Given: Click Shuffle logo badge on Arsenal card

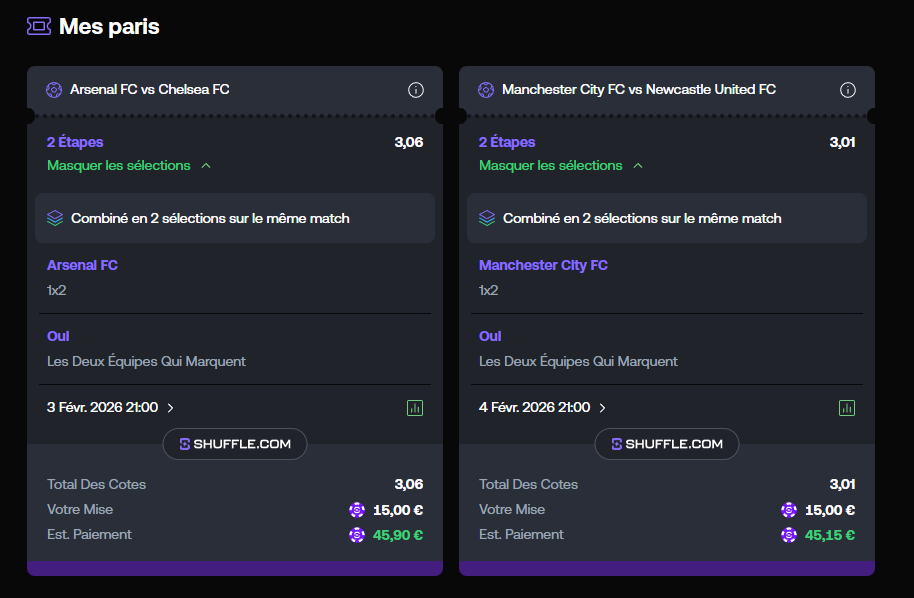Looking at the screenshot, I should click(x=235, y=444).
